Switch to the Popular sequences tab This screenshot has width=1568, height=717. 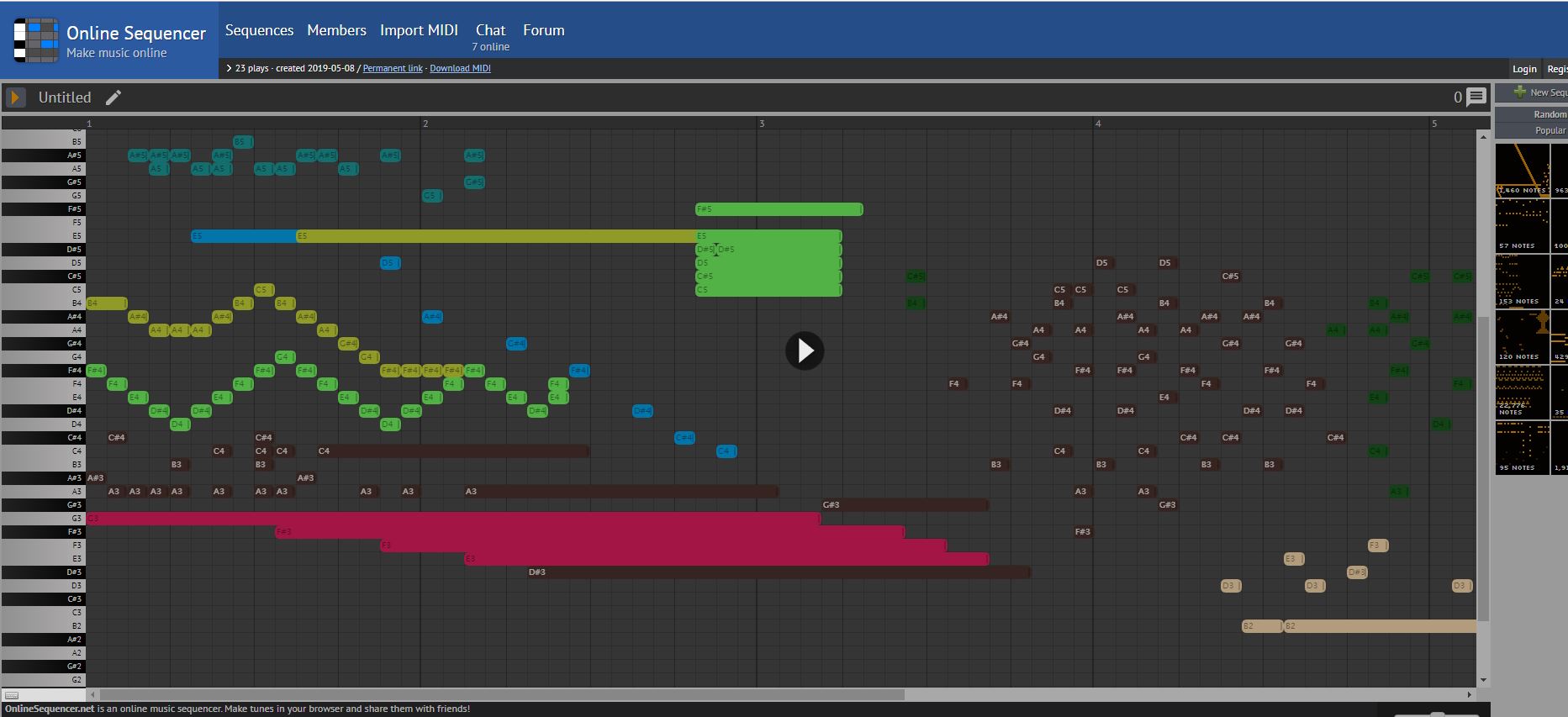pyautogui.click(x=1550, y=130)
